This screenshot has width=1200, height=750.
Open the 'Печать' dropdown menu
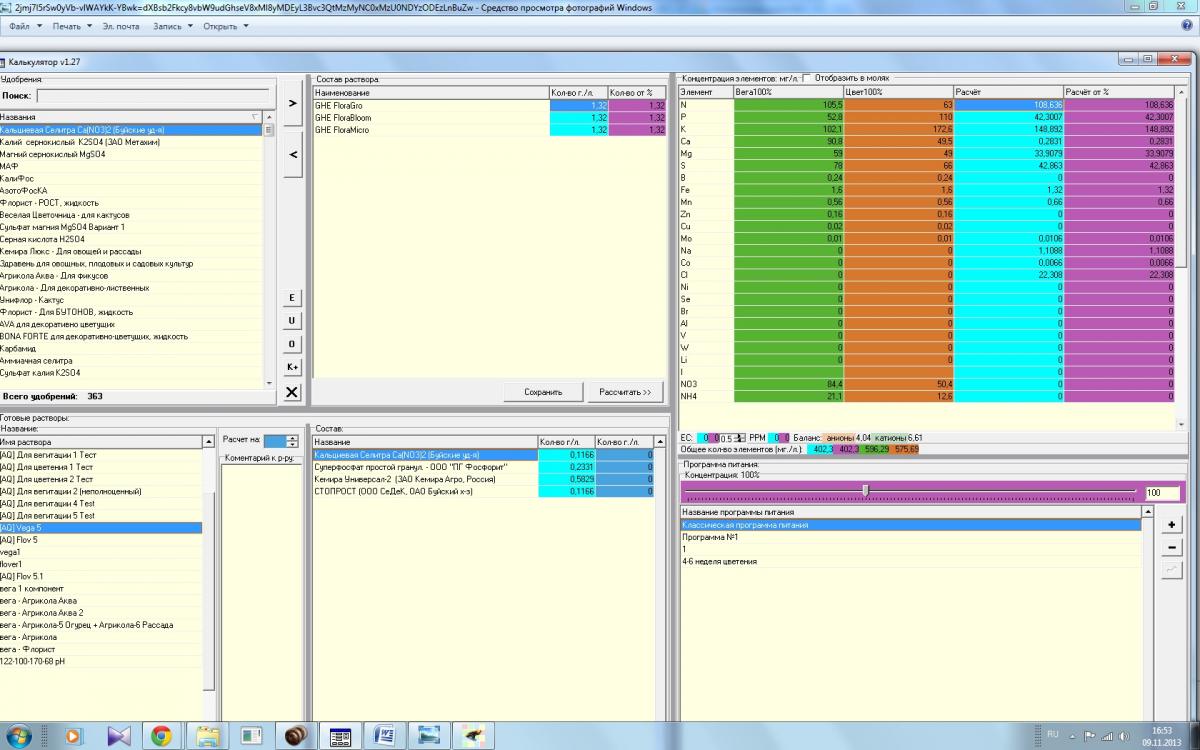[x=71, y=26]
